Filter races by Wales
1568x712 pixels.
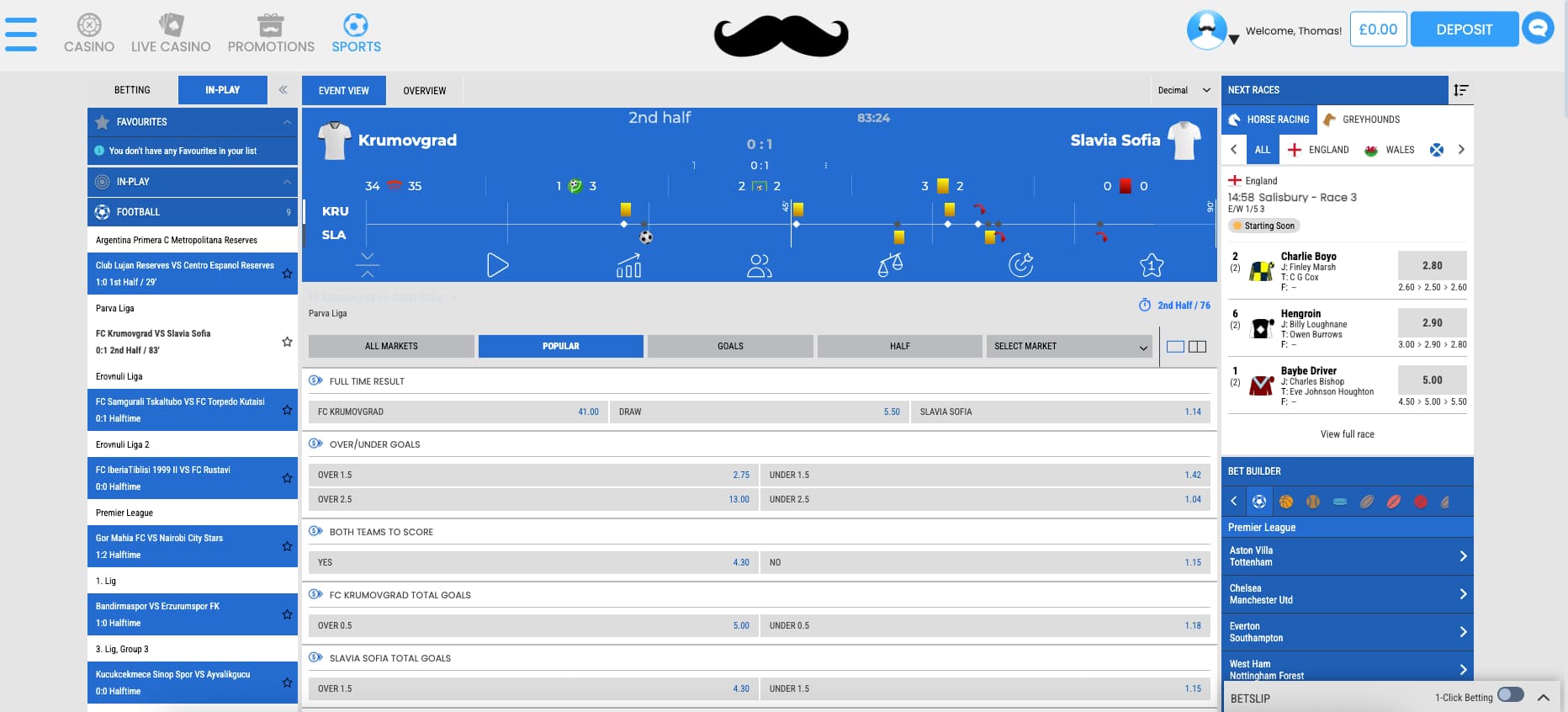[x=1389, y=150]
